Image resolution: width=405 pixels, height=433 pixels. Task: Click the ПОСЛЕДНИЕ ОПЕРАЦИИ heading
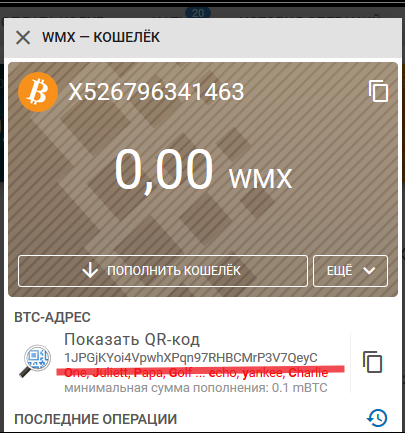pyautogui.click(x=96, y=419)
